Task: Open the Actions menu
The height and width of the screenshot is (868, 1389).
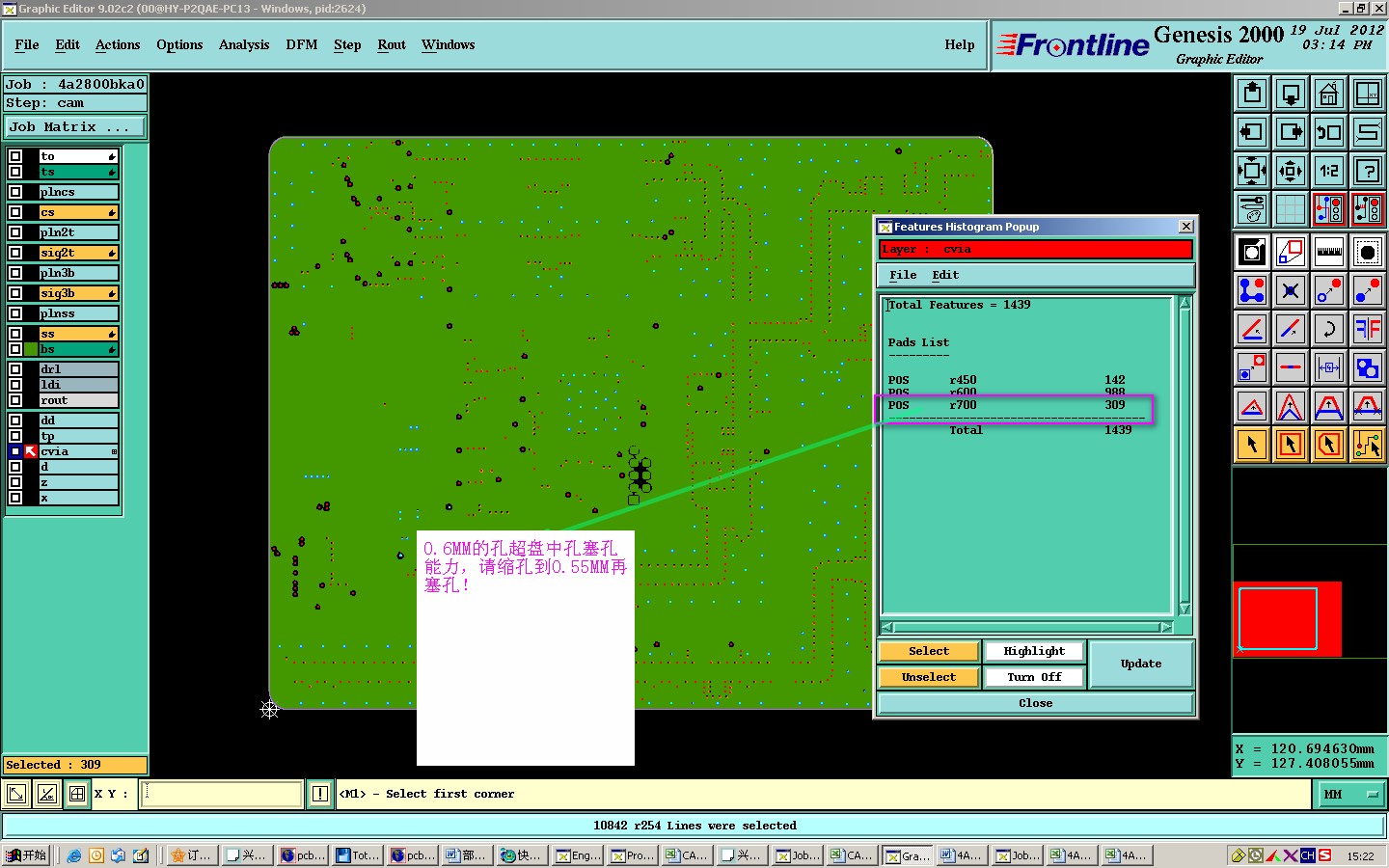Action: (x=118, y=45)
